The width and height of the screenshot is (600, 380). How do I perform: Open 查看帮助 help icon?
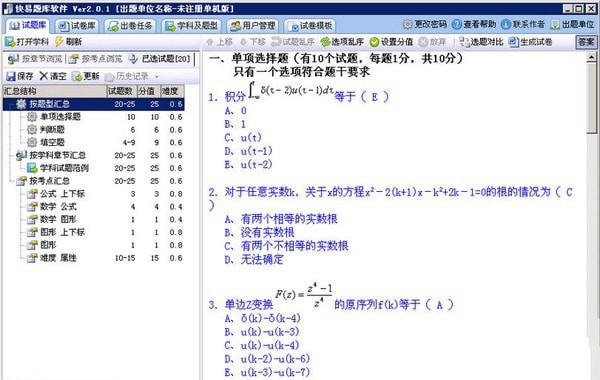pos(456,24)
